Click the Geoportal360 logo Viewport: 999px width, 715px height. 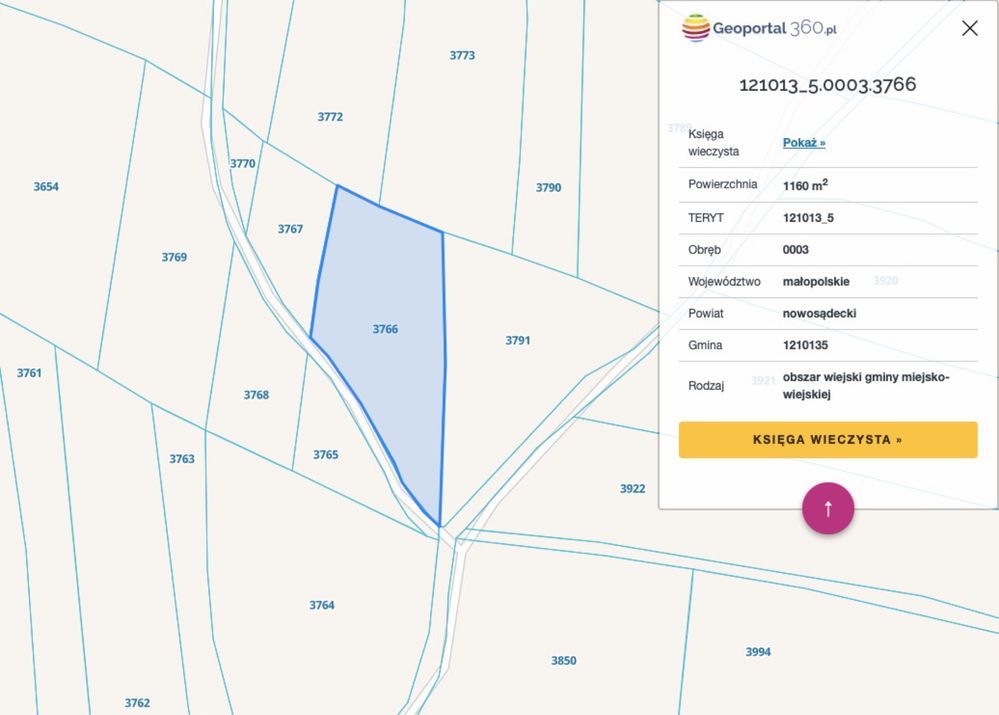[759, 28]
